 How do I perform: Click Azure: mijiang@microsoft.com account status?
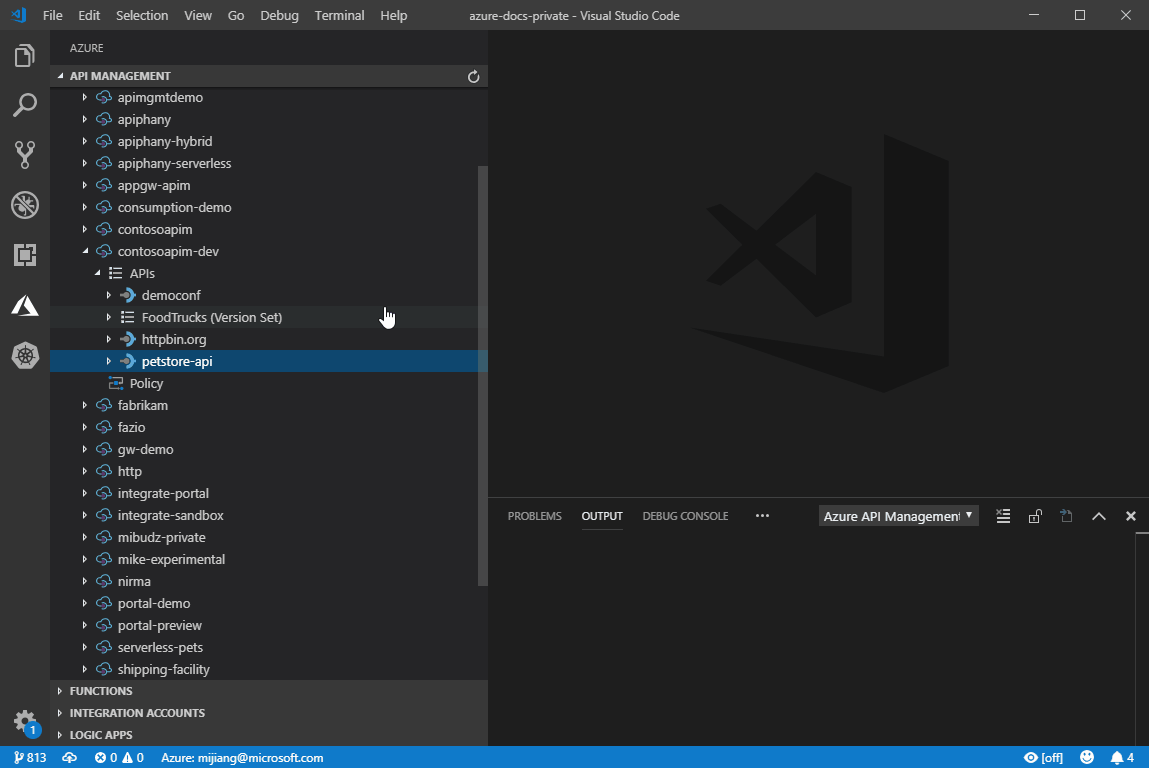coord(242,758)
